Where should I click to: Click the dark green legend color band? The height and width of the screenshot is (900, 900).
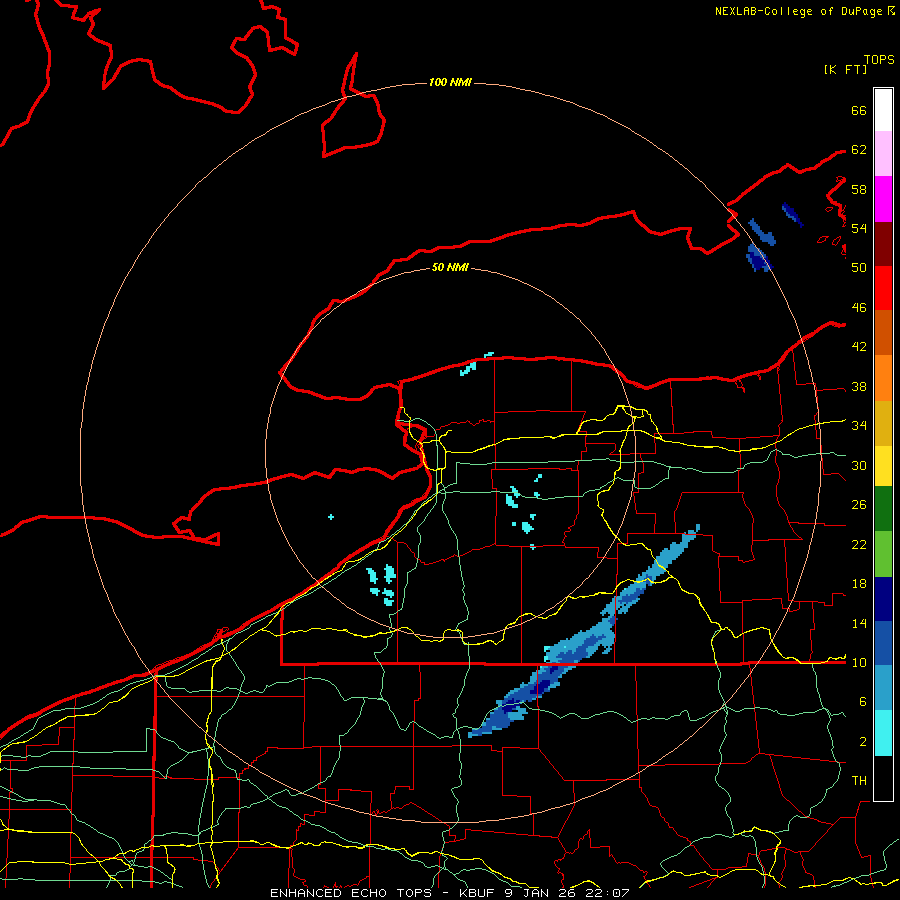pyautogui.click(x=883, y=509)
